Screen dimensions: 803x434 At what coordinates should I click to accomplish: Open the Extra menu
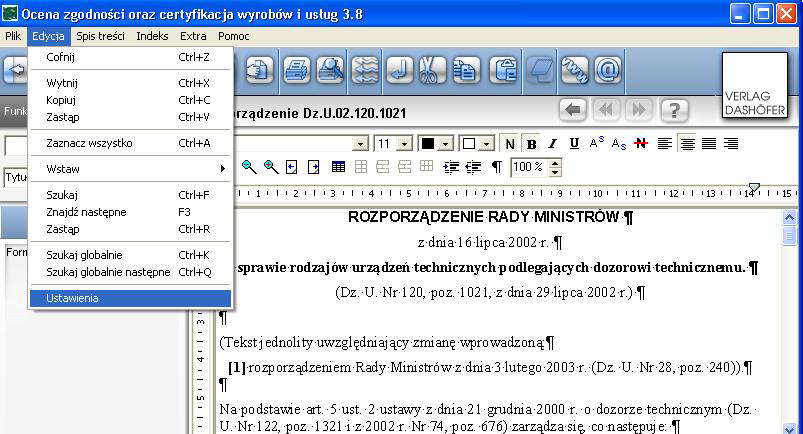click(x=193, y=36)
